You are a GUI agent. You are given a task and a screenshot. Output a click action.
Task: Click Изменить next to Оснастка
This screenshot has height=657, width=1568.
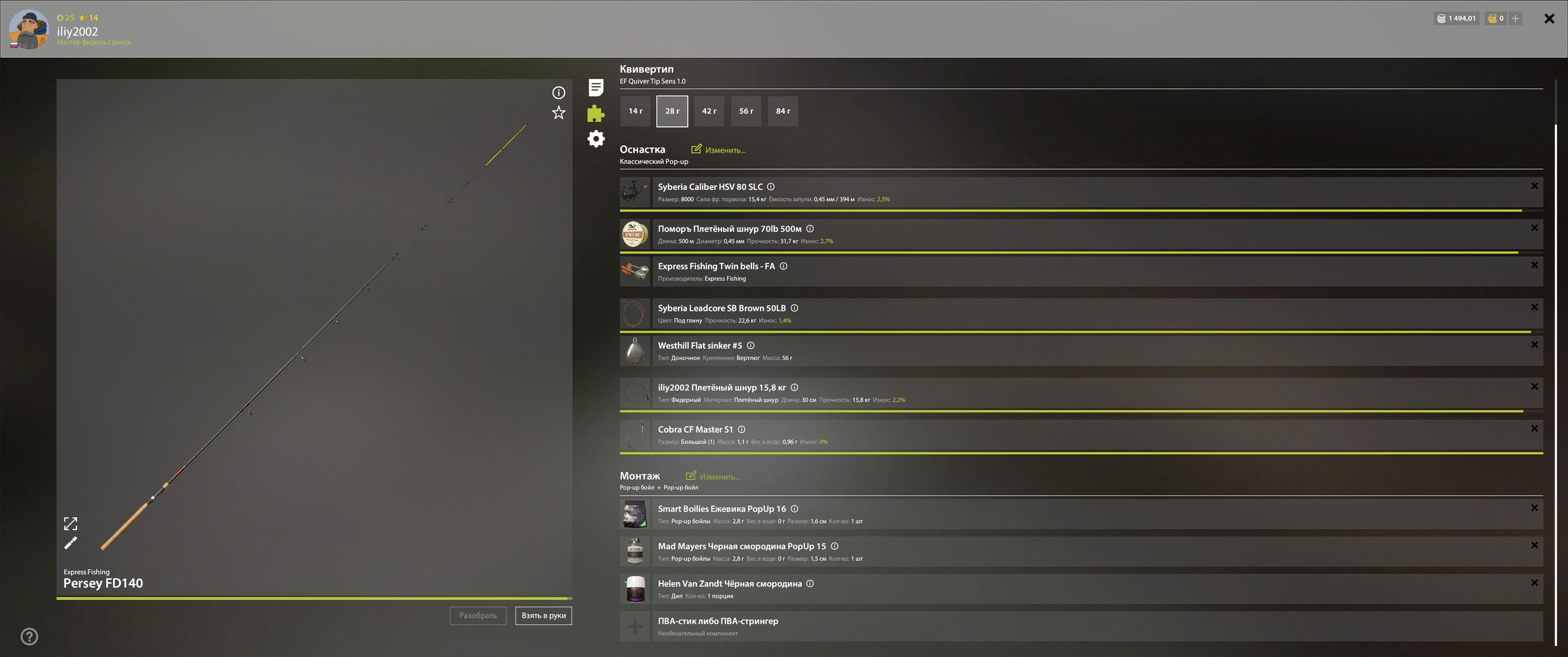point(718,150)
